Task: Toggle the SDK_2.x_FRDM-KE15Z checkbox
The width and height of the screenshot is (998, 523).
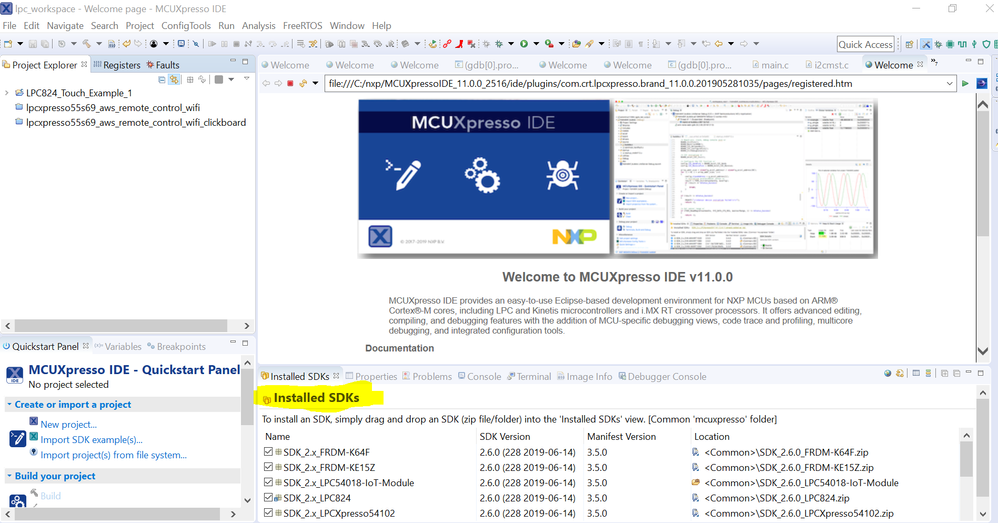Action: click(x=269, y=467)
